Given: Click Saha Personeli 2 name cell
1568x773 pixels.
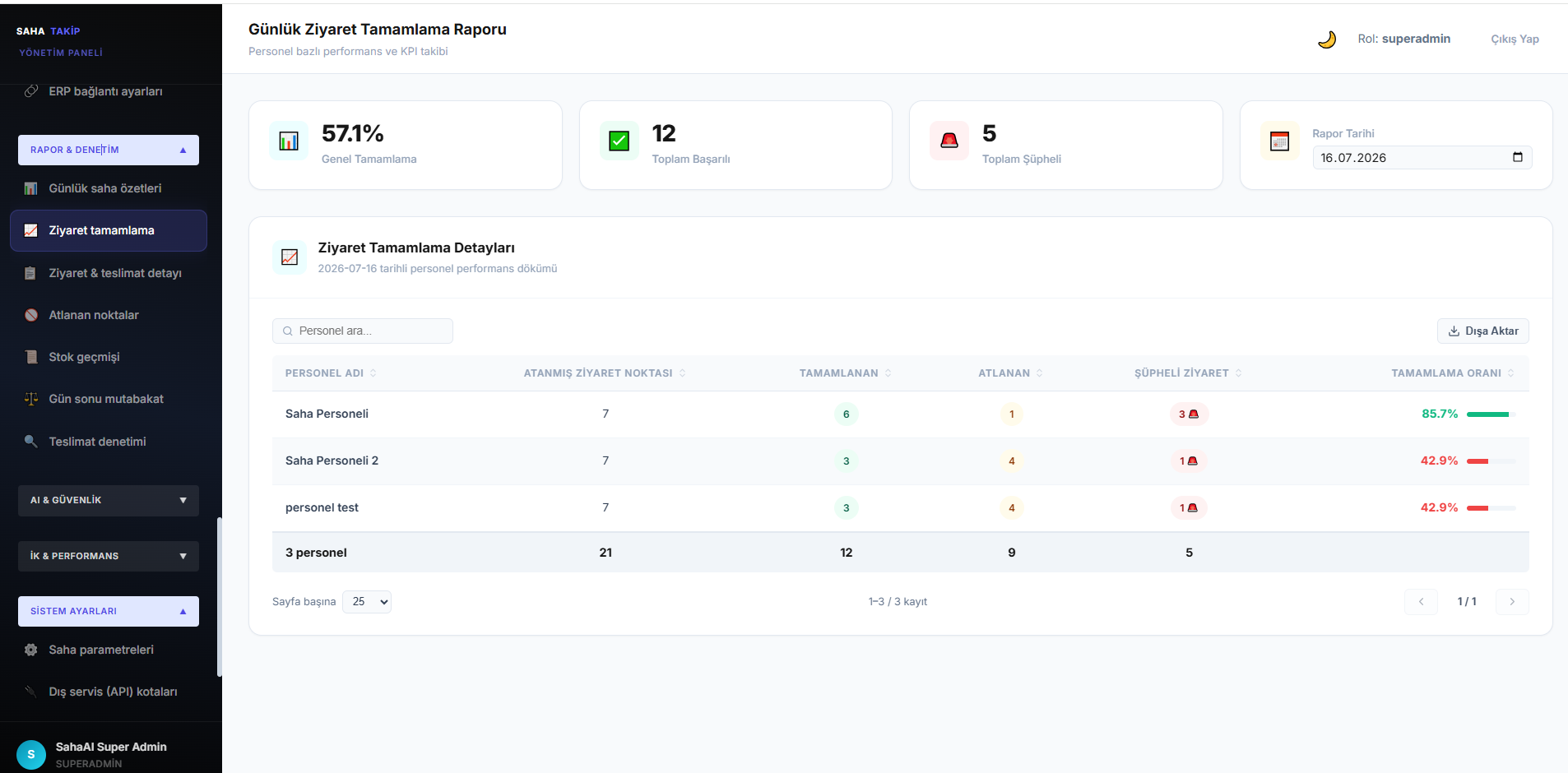Looking at the screenshot, I should [332, 461].
